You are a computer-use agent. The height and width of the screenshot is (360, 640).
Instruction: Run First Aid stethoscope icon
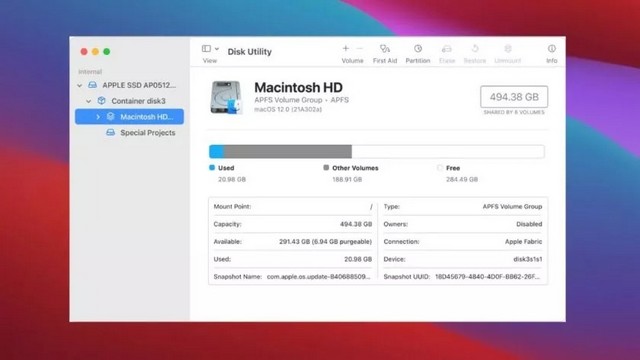click(x=384, y=49)
